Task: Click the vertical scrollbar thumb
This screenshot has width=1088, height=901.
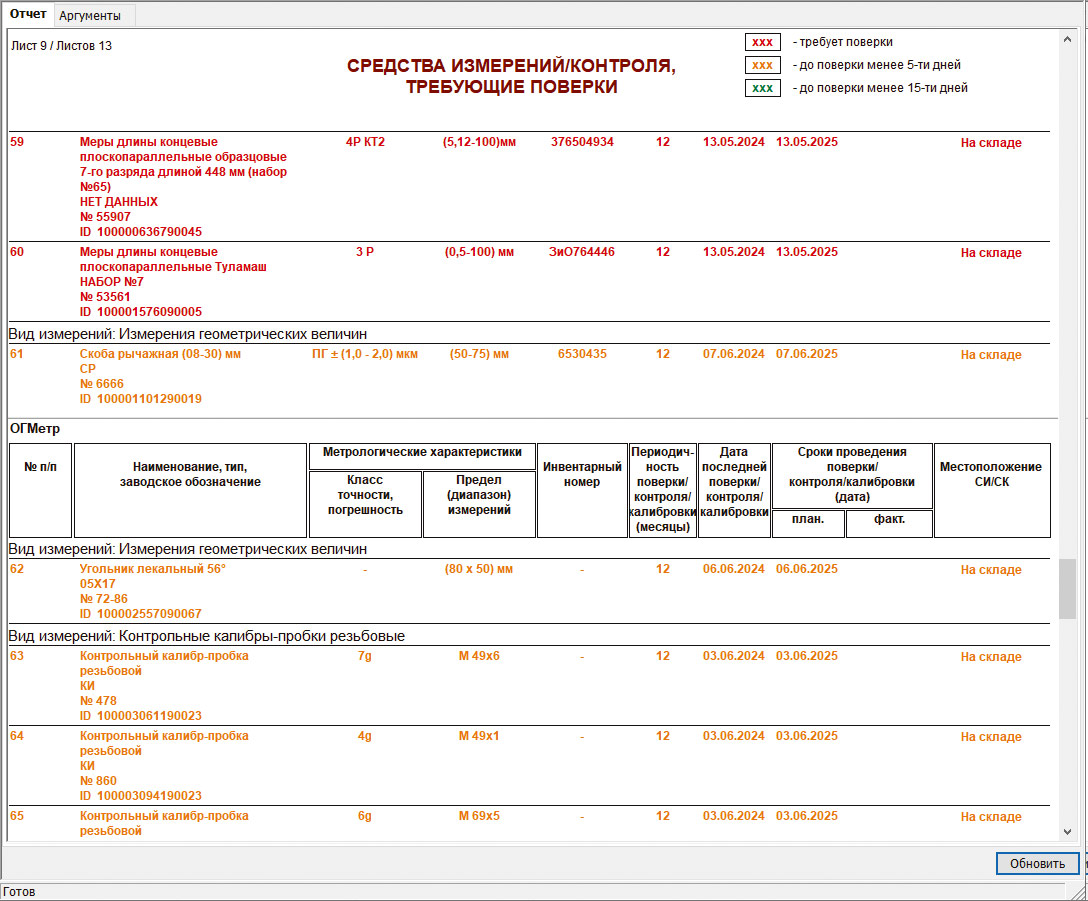Action: [x=1068, y=589]
